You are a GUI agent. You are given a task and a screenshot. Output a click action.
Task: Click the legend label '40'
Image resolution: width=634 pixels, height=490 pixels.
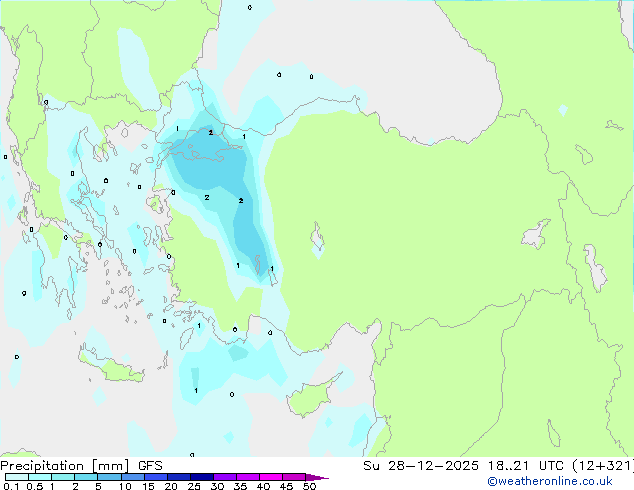click(264, 486)
